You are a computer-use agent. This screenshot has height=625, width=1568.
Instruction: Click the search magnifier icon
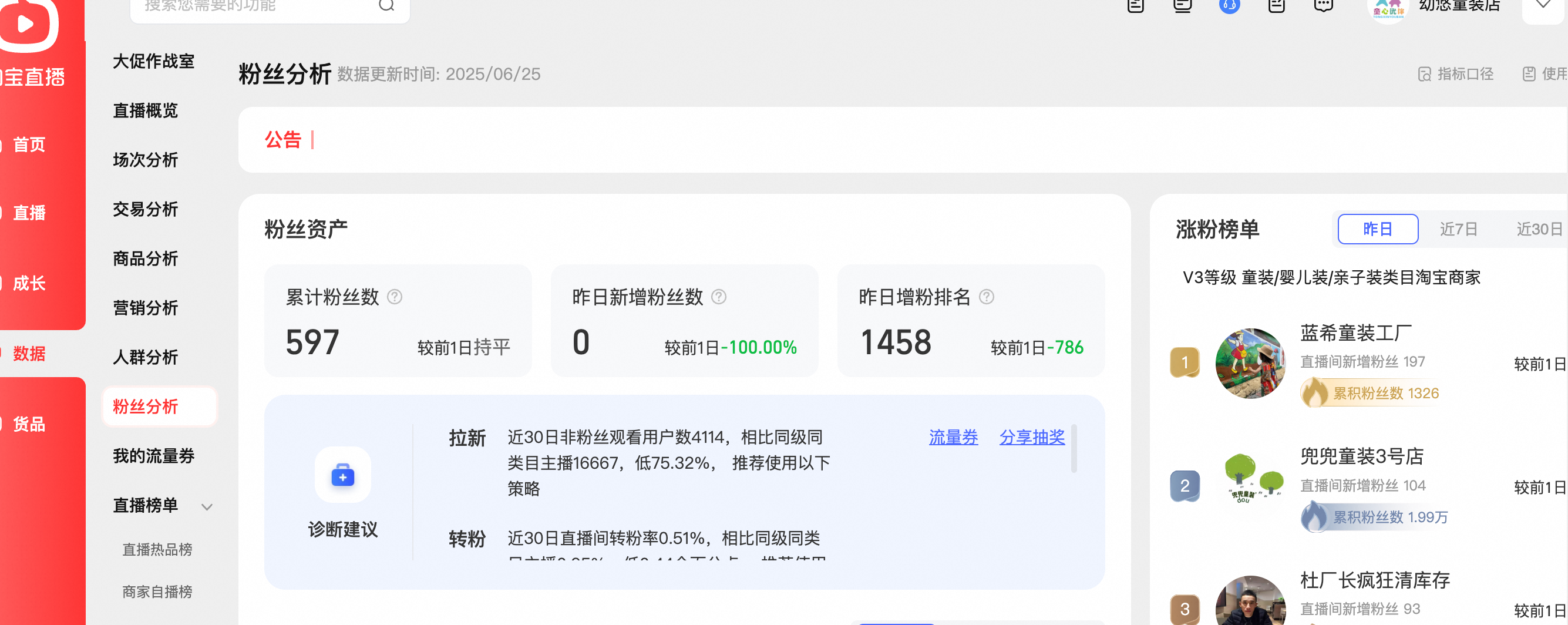(386, 5)
